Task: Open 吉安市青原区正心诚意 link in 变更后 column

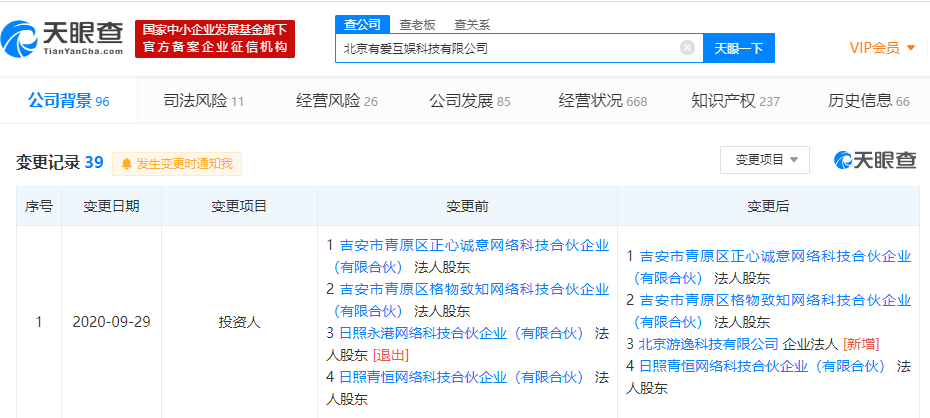Action: click(772, 267)
